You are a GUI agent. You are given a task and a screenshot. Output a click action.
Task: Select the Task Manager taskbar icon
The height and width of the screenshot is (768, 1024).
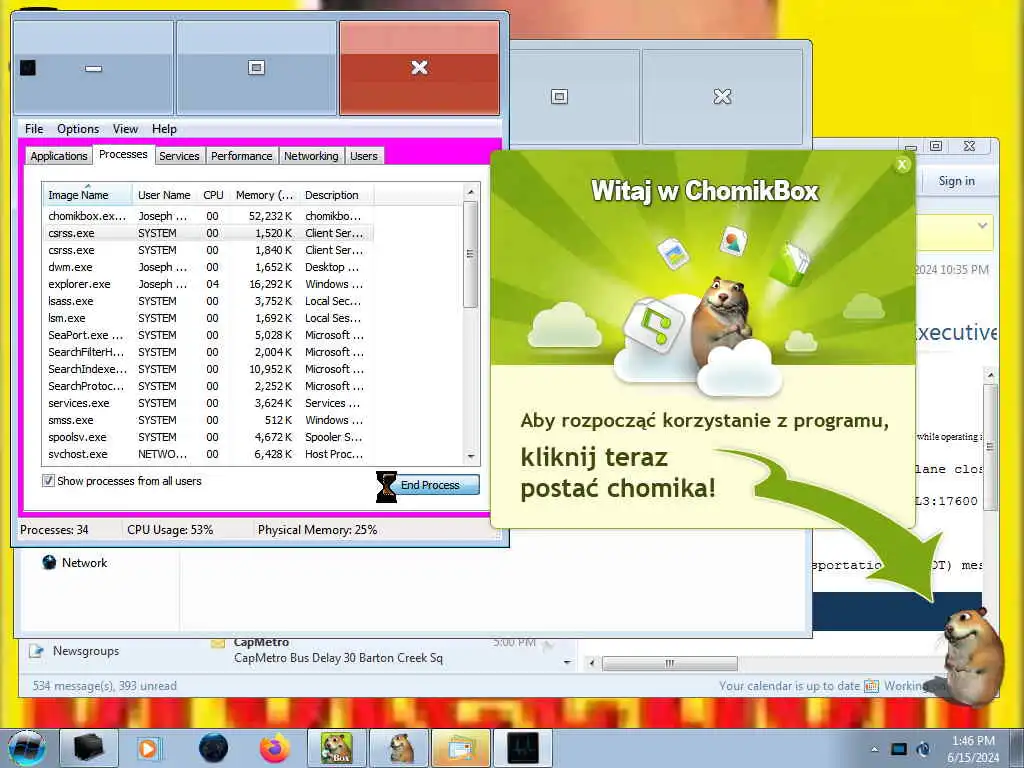click(x=524, y=748)
